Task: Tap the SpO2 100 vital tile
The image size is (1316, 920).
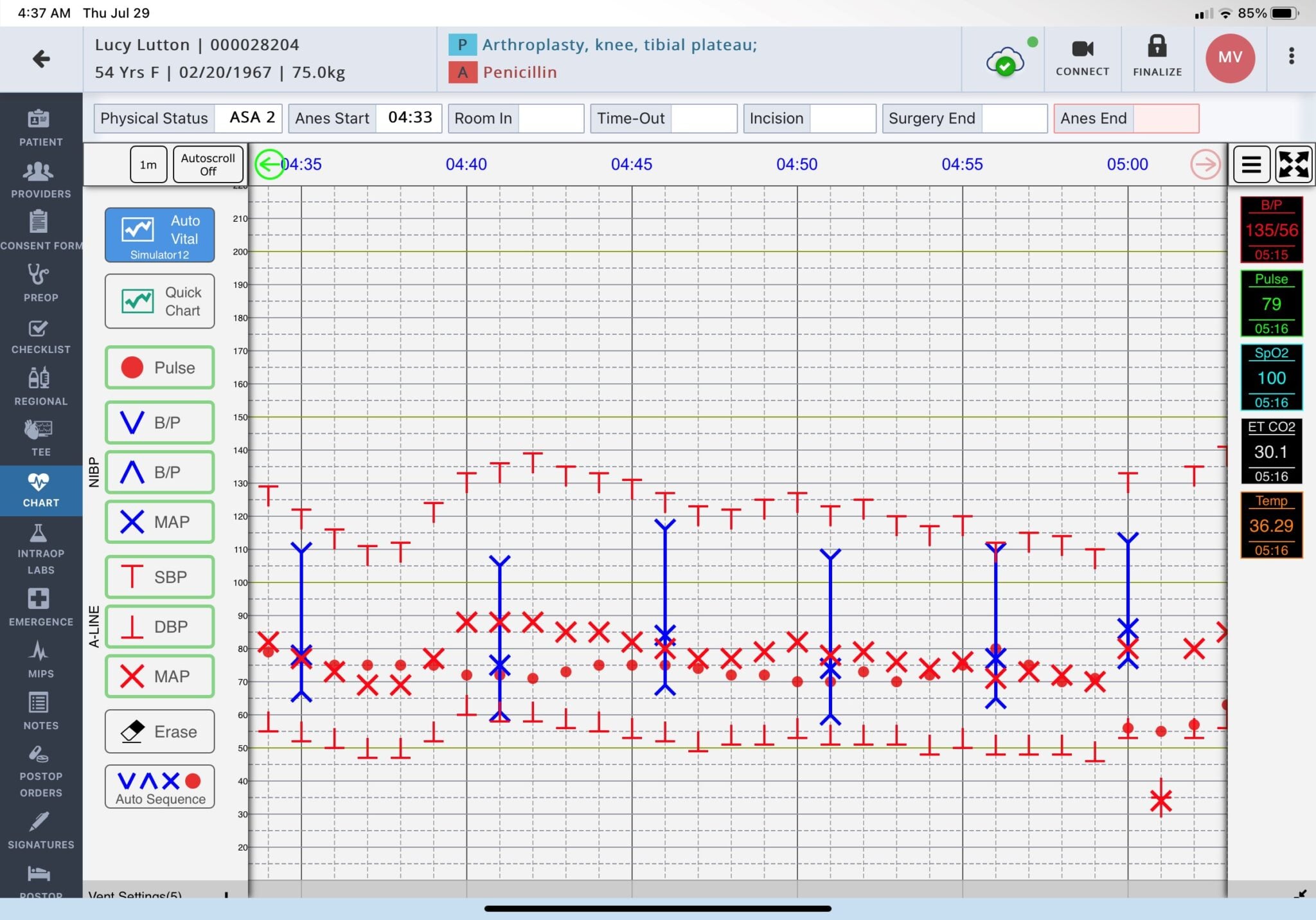Action: tap(1271, 377)
